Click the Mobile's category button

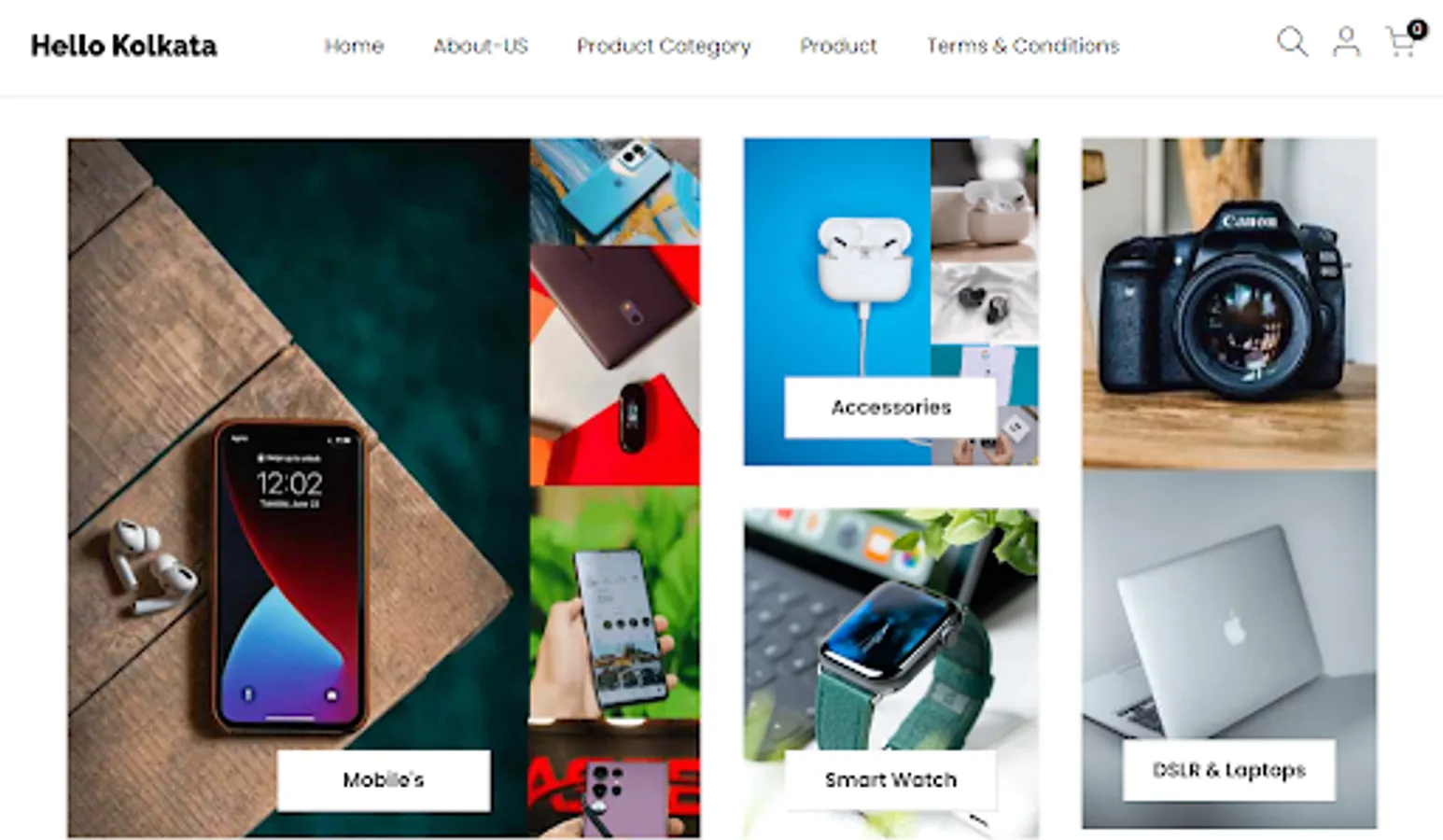coord(384,780)
